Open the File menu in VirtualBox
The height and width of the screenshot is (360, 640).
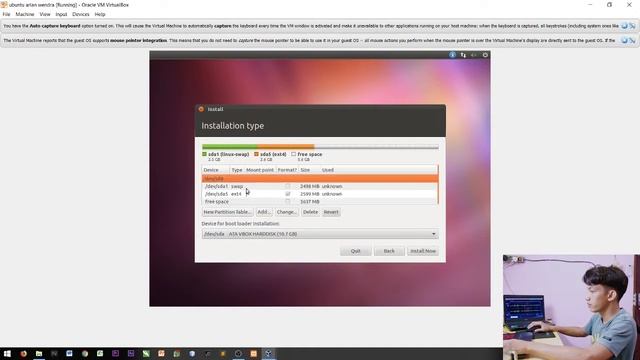tap(6, 14)
